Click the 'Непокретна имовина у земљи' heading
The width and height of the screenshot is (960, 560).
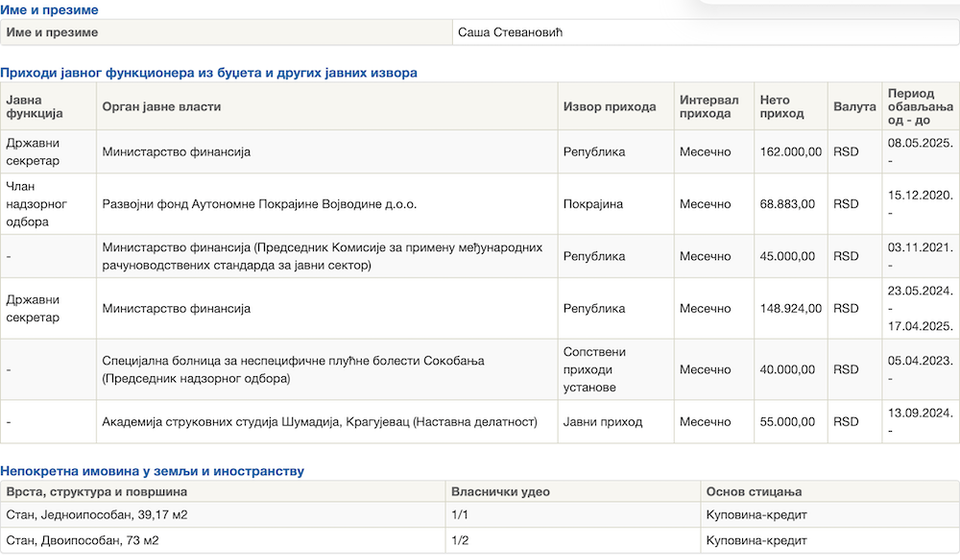coord(152,471)
